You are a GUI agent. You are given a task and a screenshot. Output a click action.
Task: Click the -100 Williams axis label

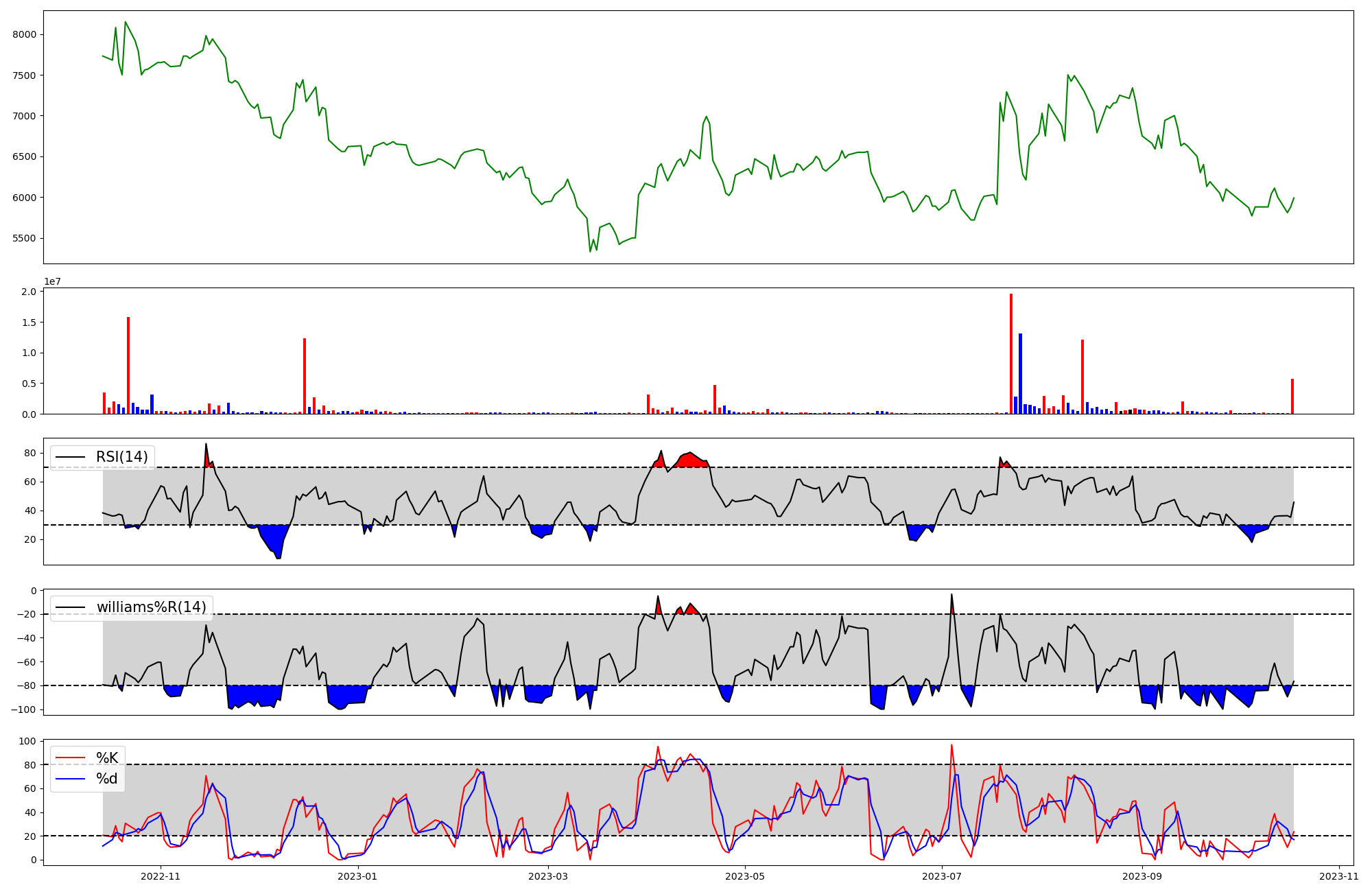[24, 709]
